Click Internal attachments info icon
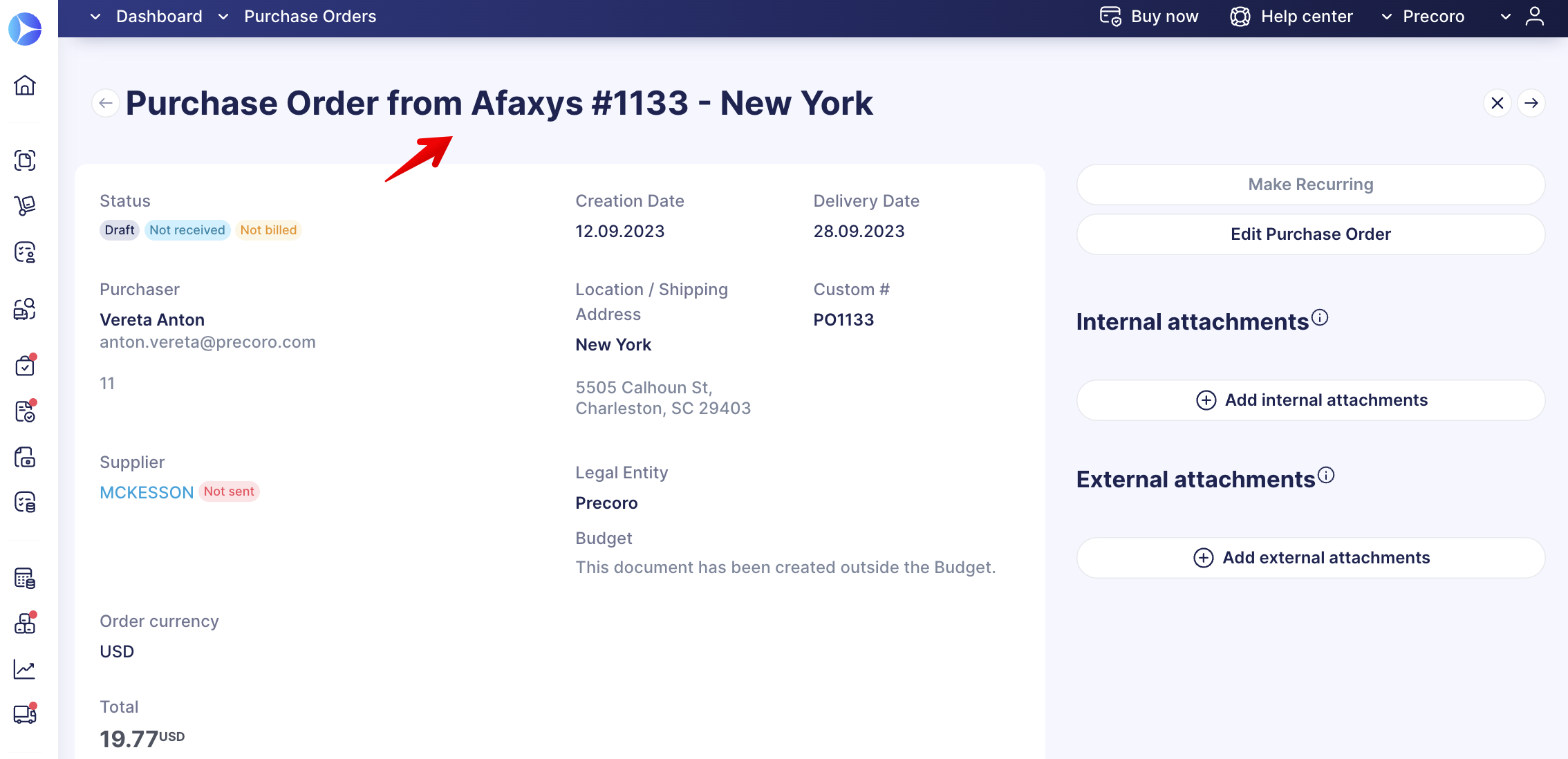1568x759 pixels. [x=1320, y=317]
